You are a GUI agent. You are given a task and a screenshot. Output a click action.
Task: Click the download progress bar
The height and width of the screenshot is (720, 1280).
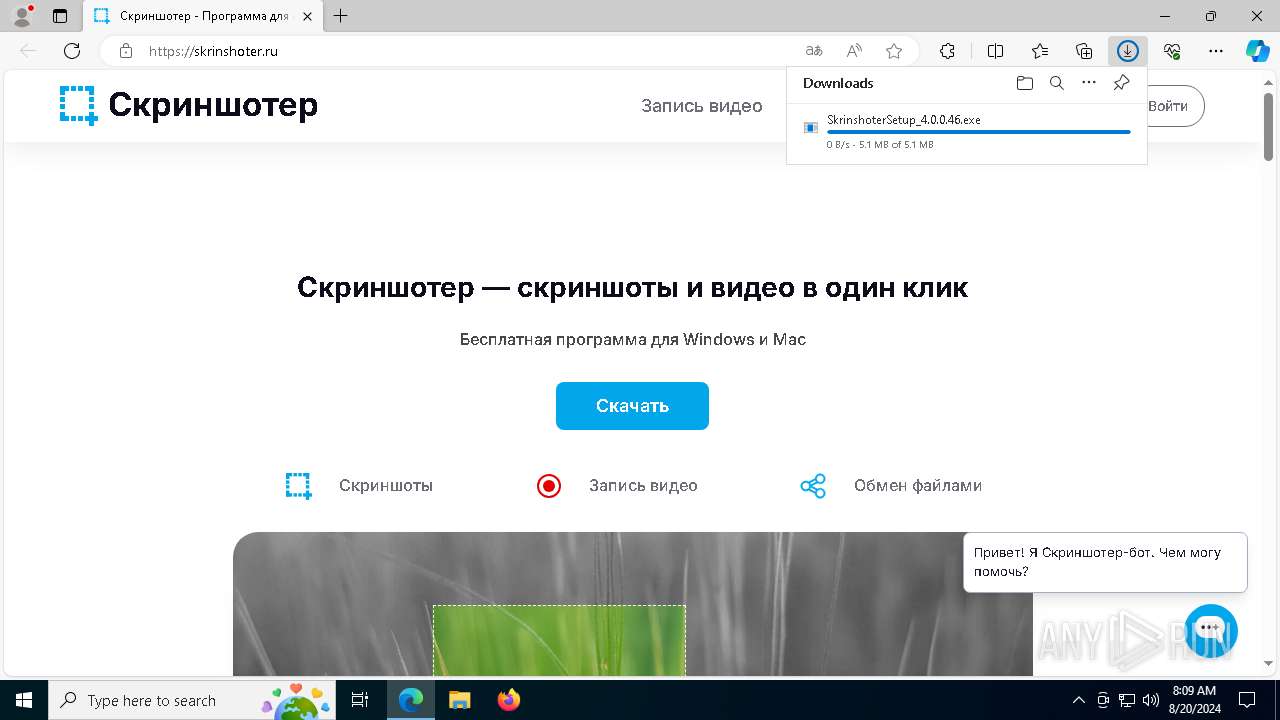[979, 132]
